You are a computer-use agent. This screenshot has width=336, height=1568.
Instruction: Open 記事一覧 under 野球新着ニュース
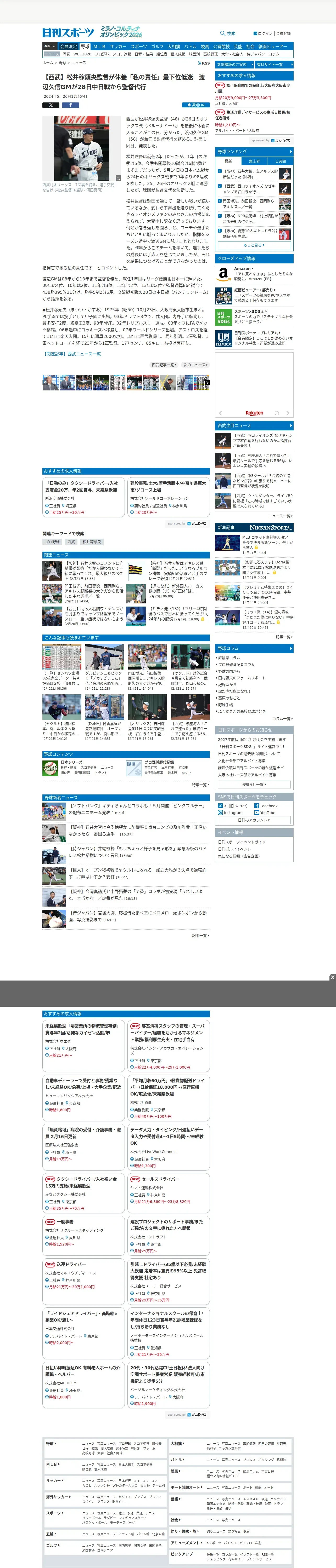201,936
